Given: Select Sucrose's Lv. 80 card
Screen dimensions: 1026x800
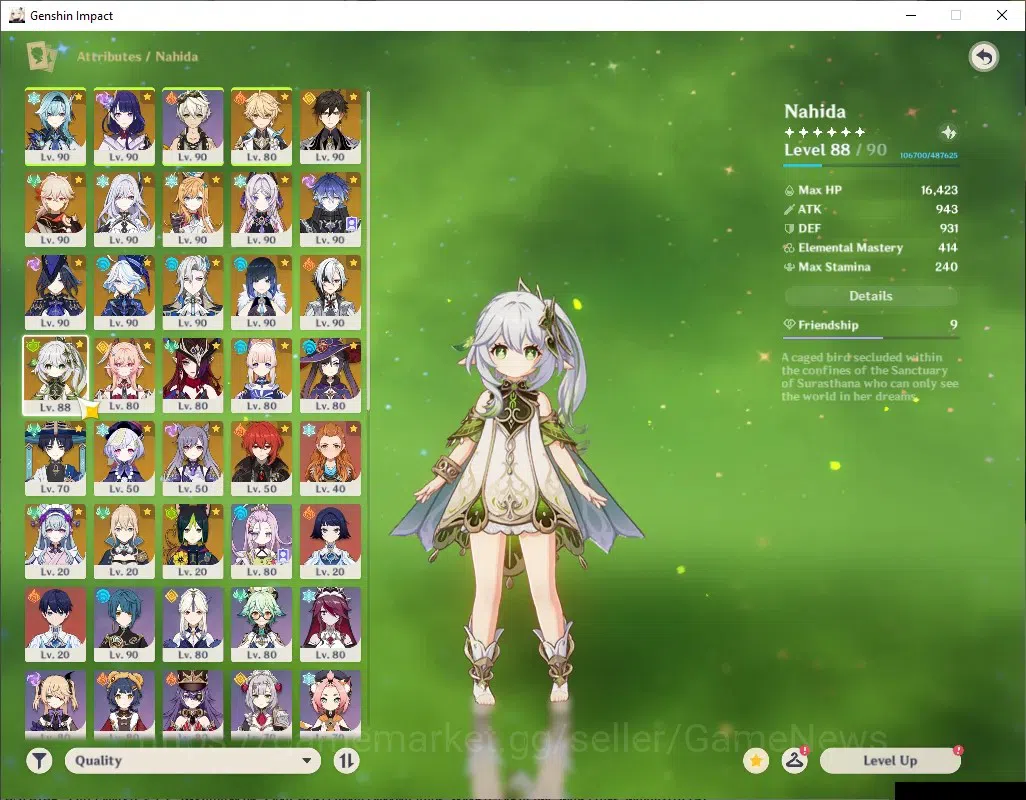Looking at the screenshot, I should [x=262, y=625].
